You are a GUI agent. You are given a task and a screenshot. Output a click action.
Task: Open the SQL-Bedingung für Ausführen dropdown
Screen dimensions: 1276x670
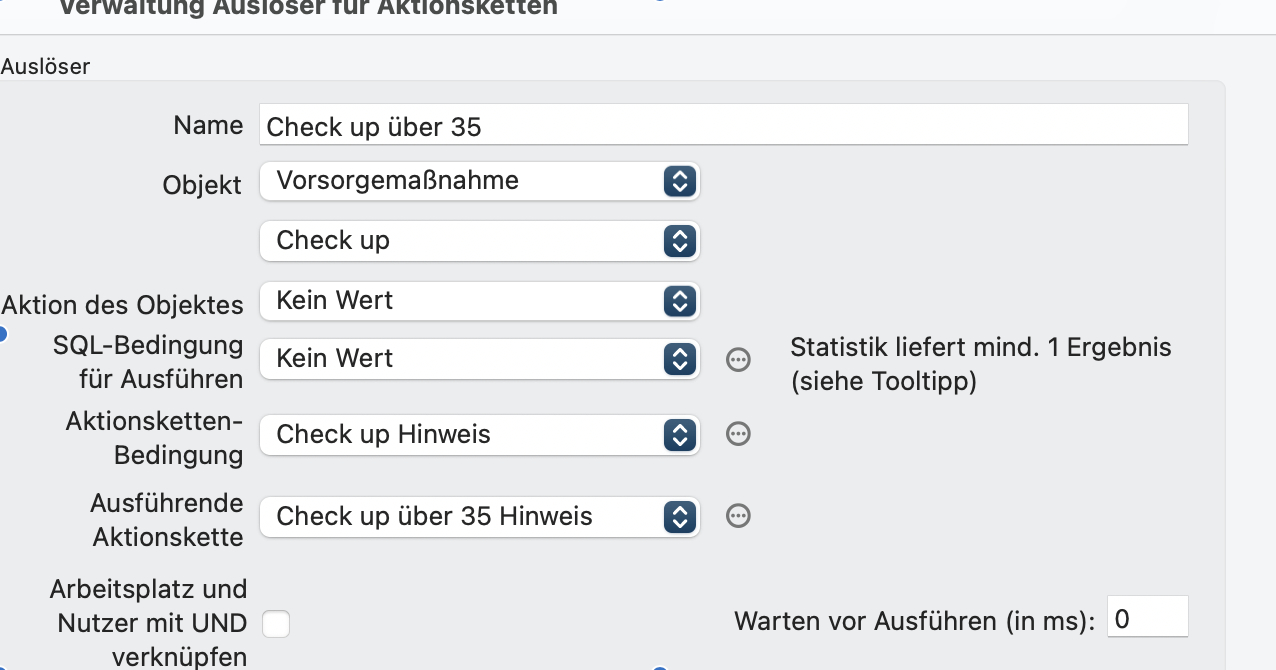point(479,359)
